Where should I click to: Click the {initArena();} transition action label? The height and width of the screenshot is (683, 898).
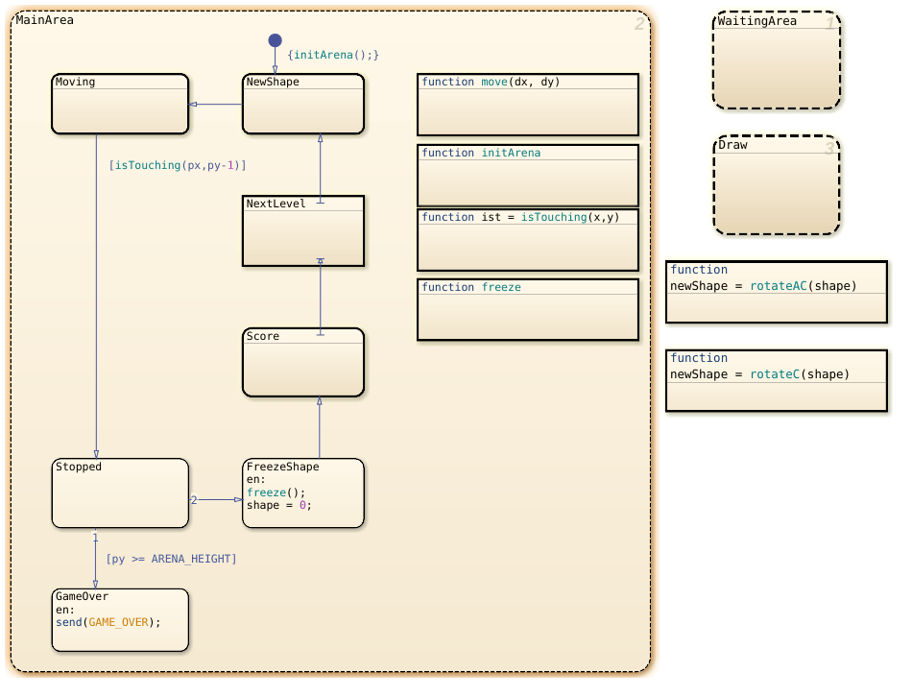(333, 55)
